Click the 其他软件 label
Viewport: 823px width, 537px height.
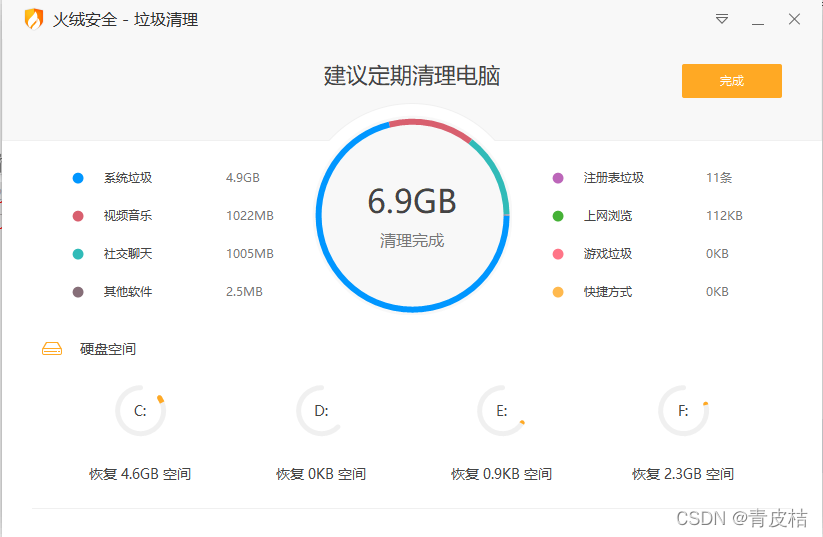click(x=128, y=292)
